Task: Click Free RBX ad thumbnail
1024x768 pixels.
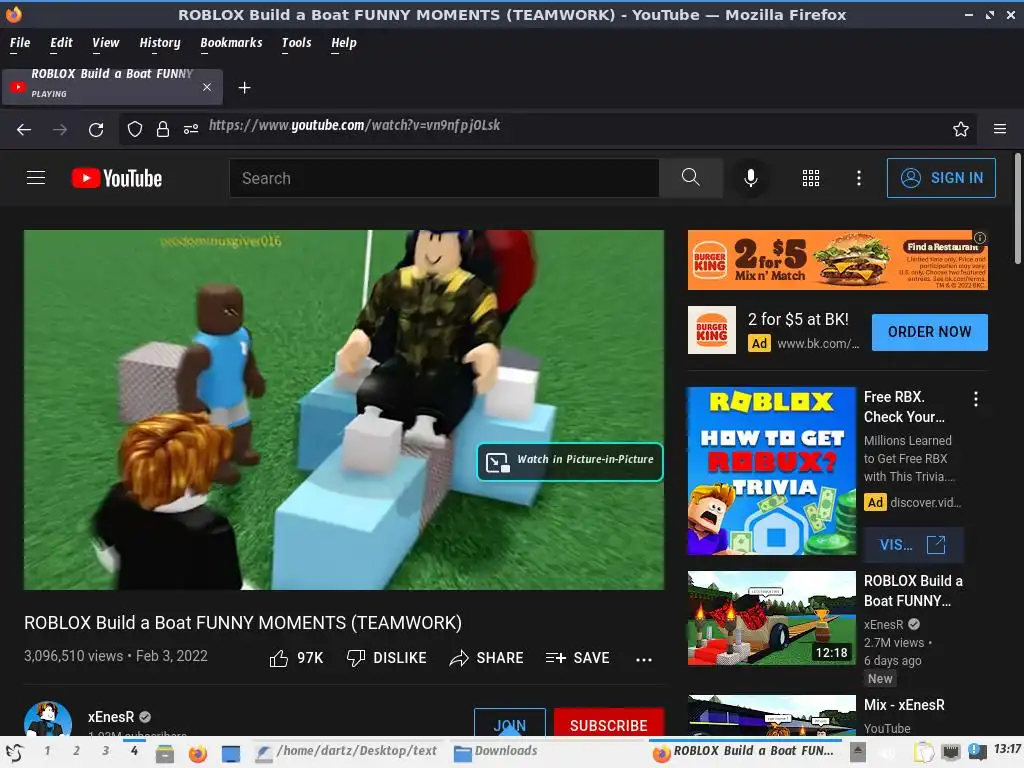Action: pos(771,471)
